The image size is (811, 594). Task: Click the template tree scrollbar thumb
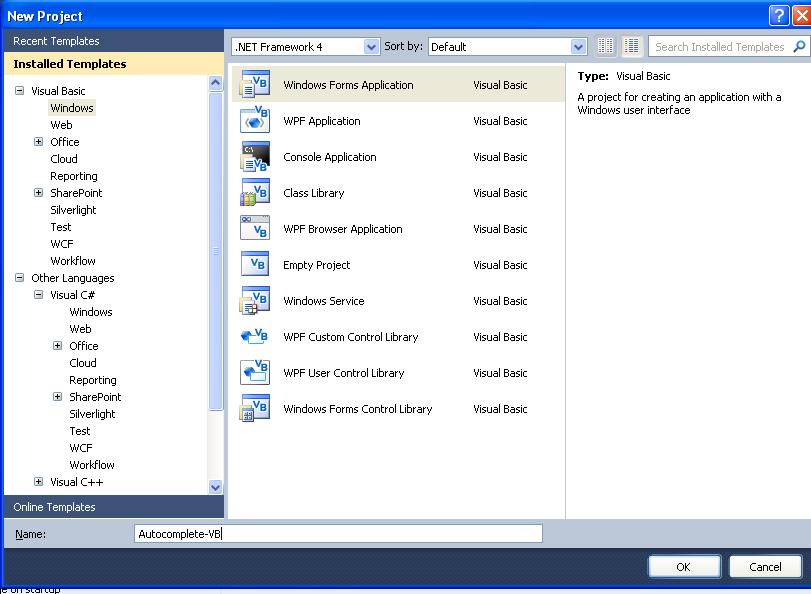pyautogui.click(x=216, y=251)
